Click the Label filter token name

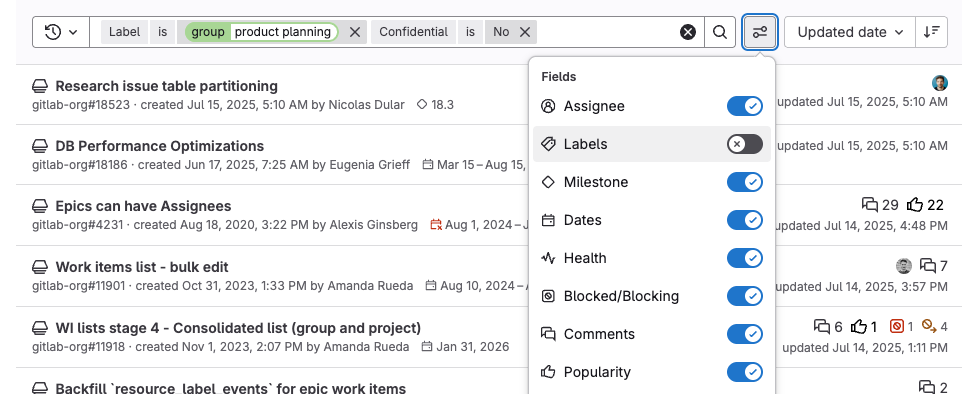125,32
